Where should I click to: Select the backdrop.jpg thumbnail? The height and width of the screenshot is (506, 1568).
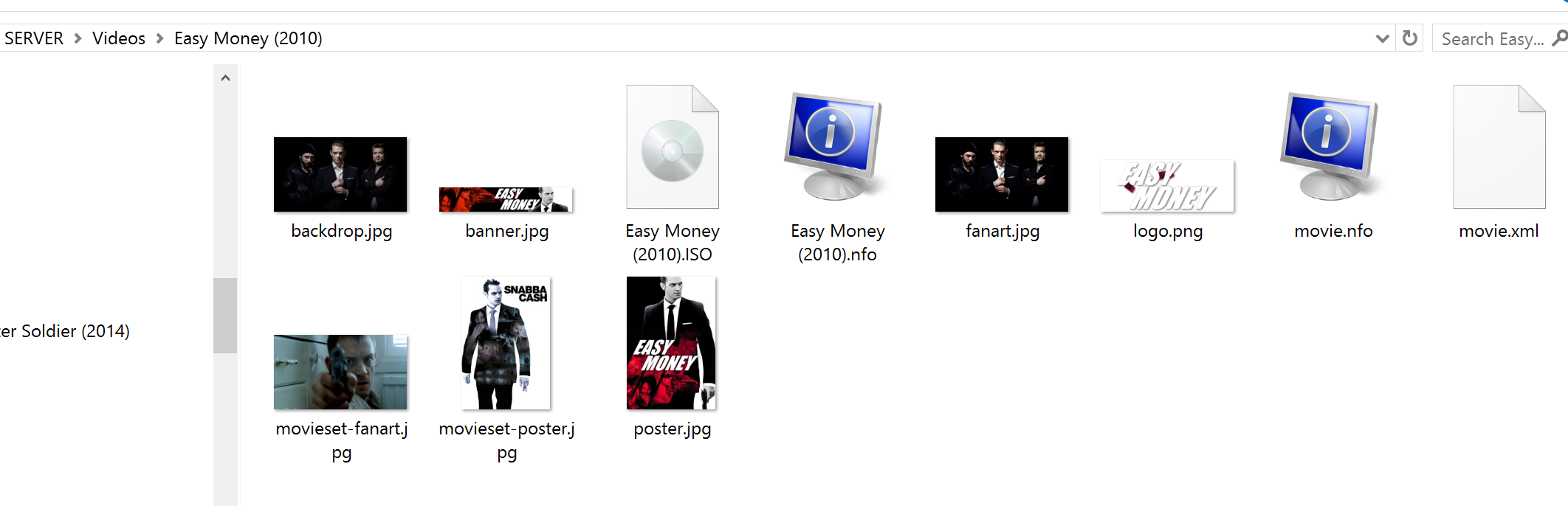340,175
